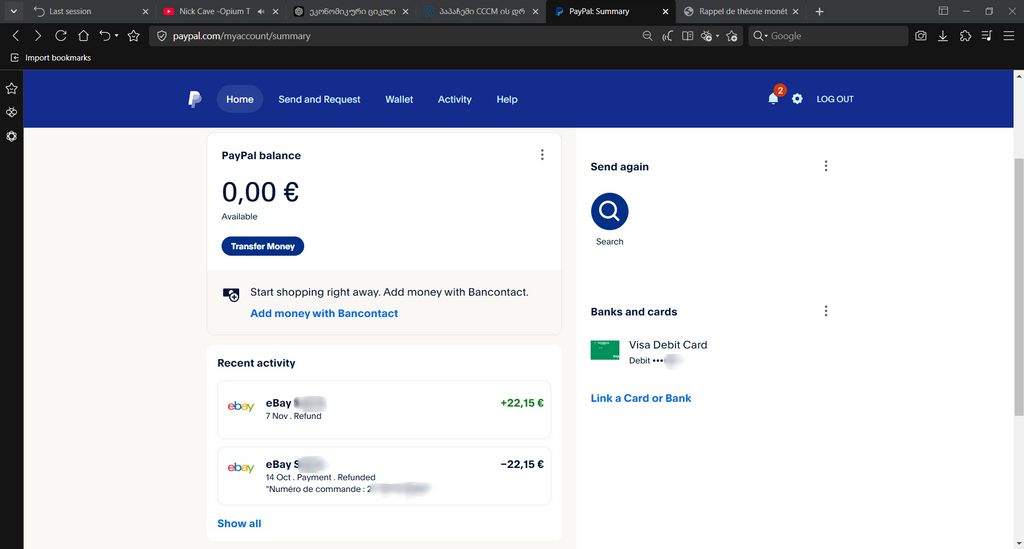Click the zoom magnifier in address bar
This screenshot has height=549, width=1024.
[x=647, y=36]
